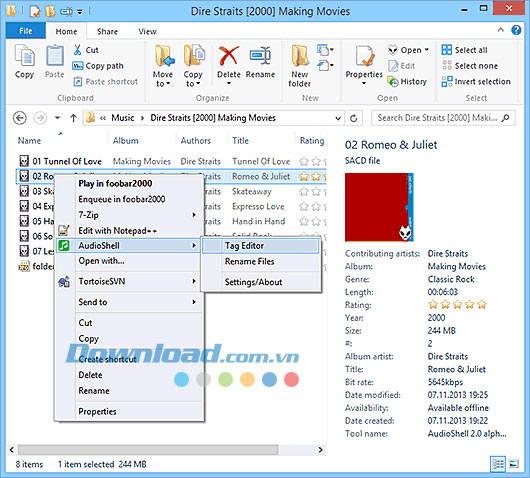Select the 01 Tunnel Of Love file

(67, 161)
